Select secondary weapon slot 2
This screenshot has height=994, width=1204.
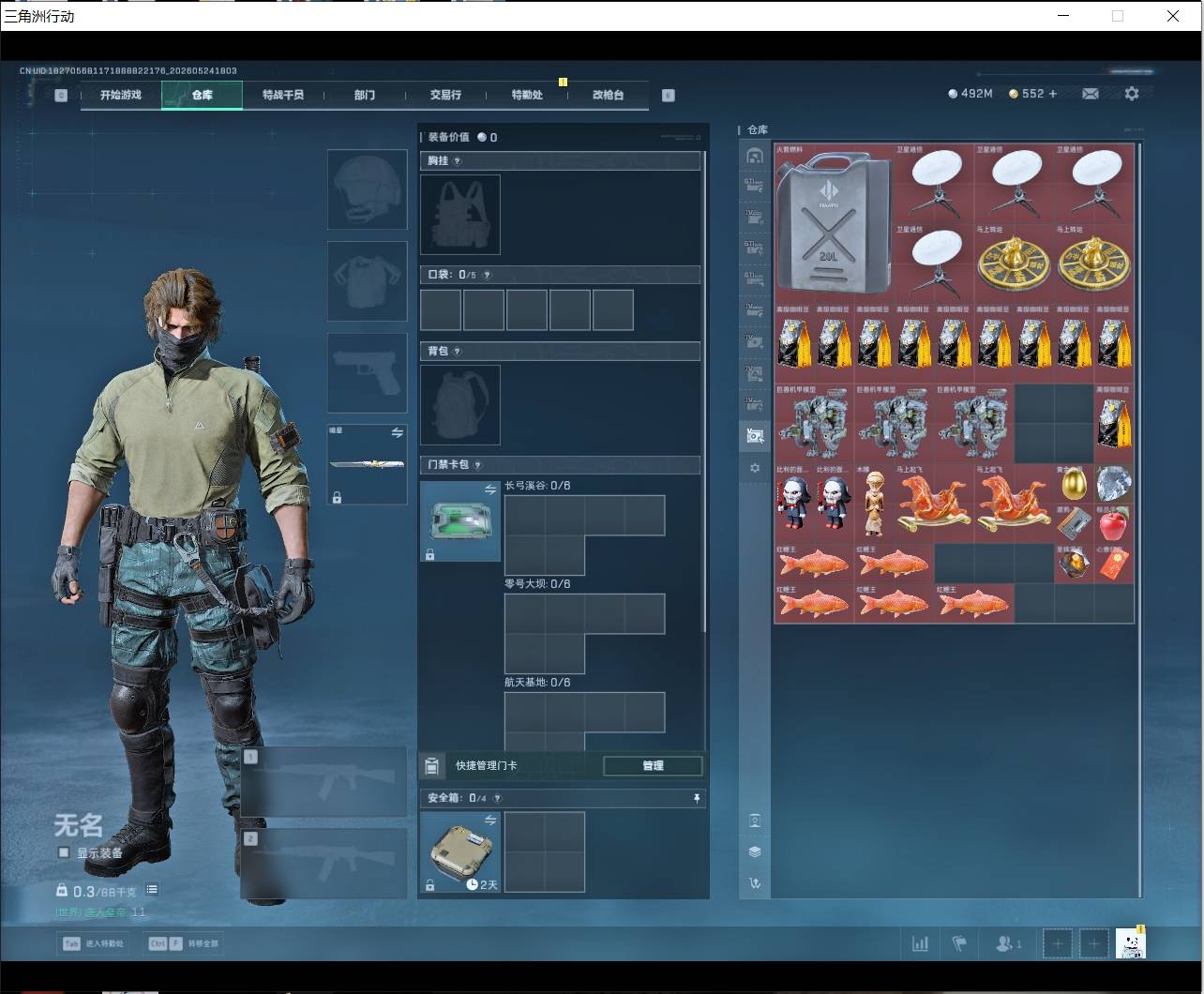pos(324,863)
